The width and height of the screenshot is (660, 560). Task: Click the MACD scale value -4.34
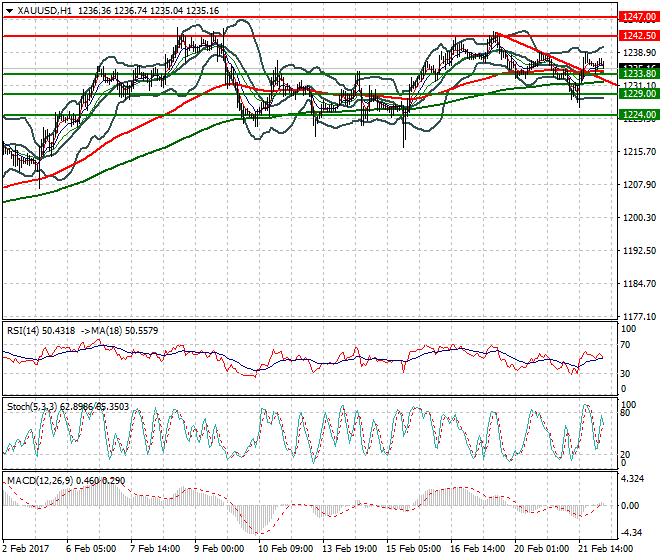tap(631, 533)
